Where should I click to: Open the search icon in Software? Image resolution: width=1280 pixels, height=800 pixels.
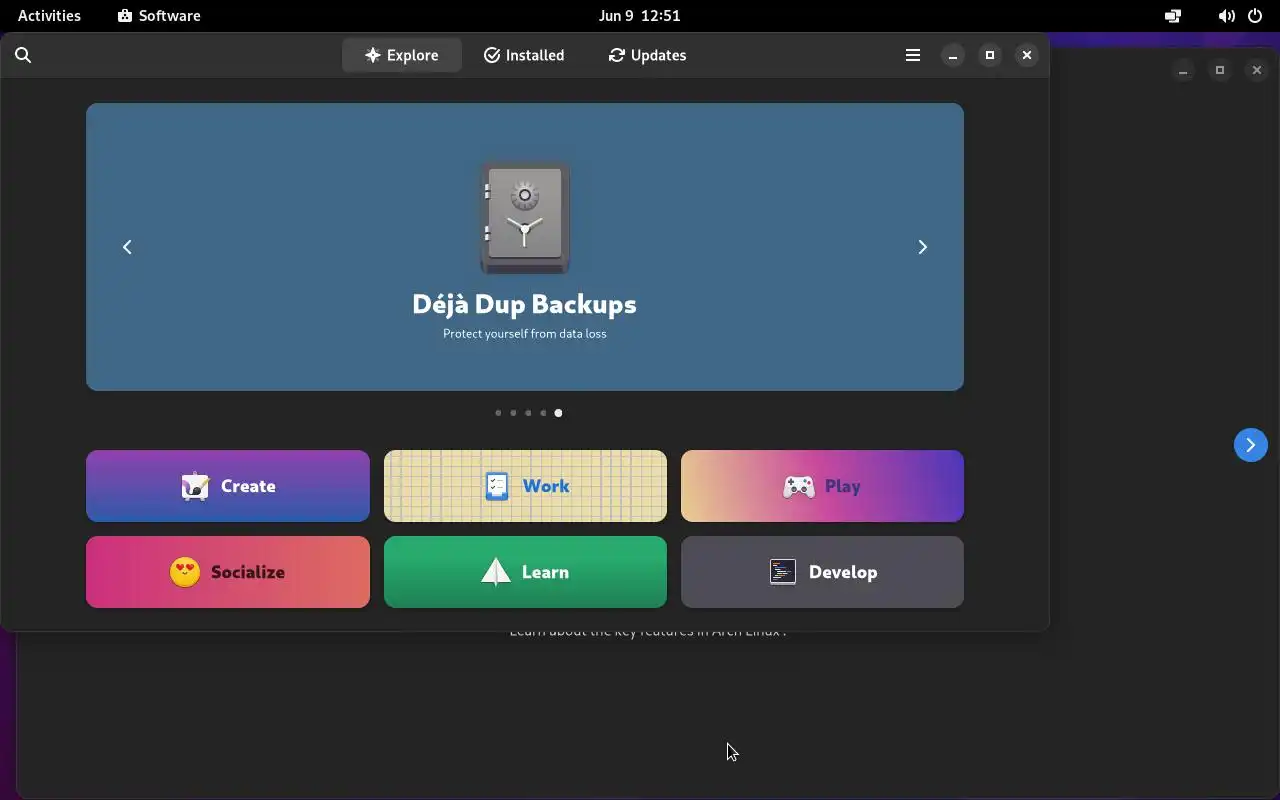tap(23, 55)
